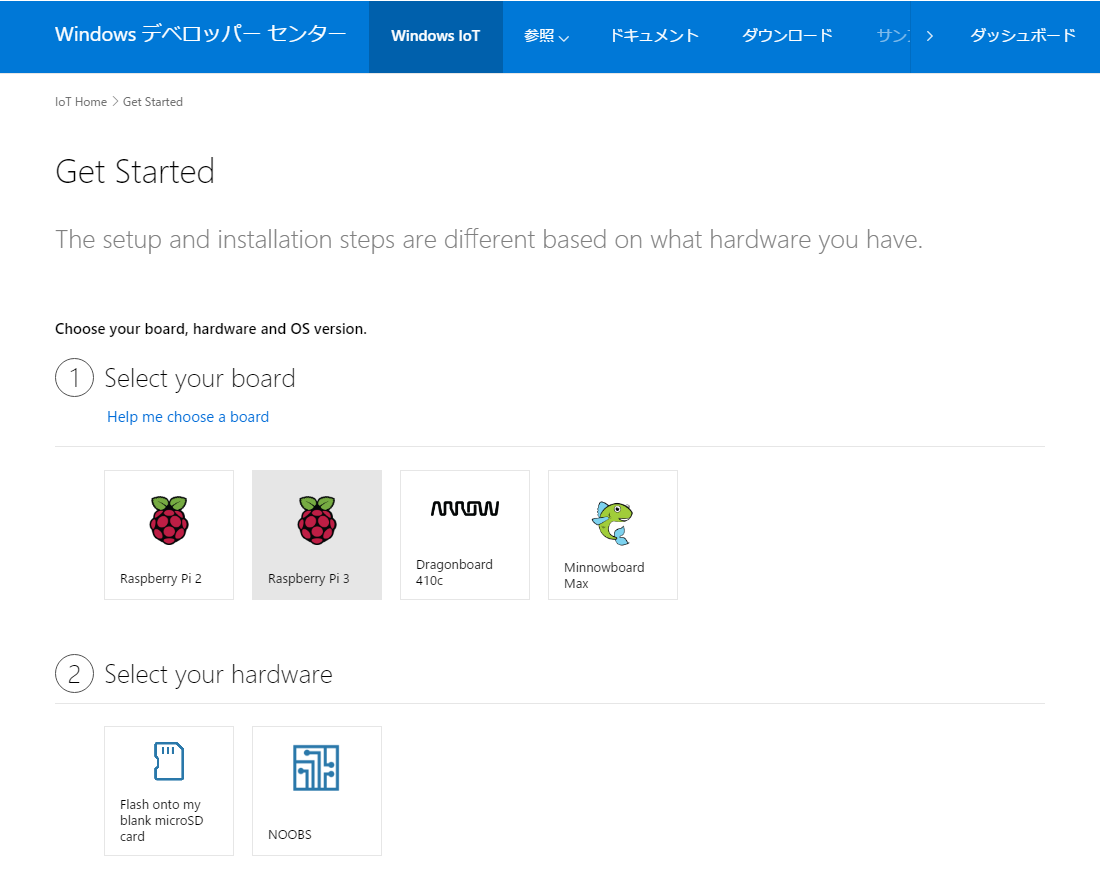
Task: Click the 'Select your board' heading
Action: (200, 378)
